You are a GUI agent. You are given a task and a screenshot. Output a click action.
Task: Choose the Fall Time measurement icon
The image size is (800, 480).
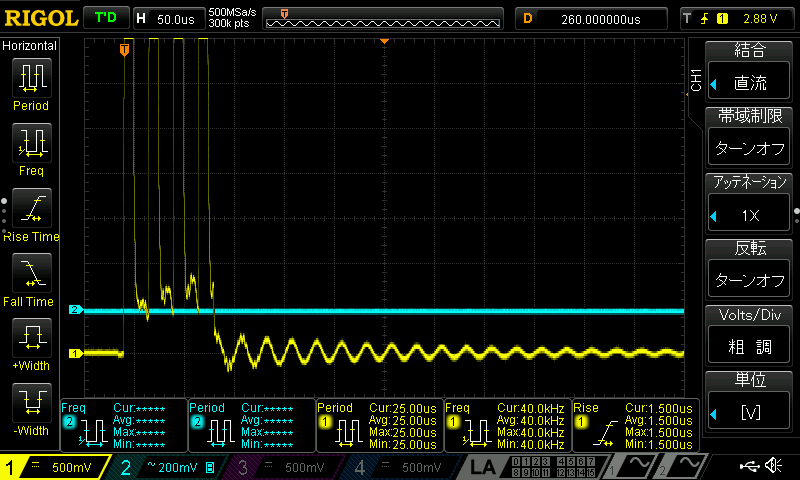30,274
